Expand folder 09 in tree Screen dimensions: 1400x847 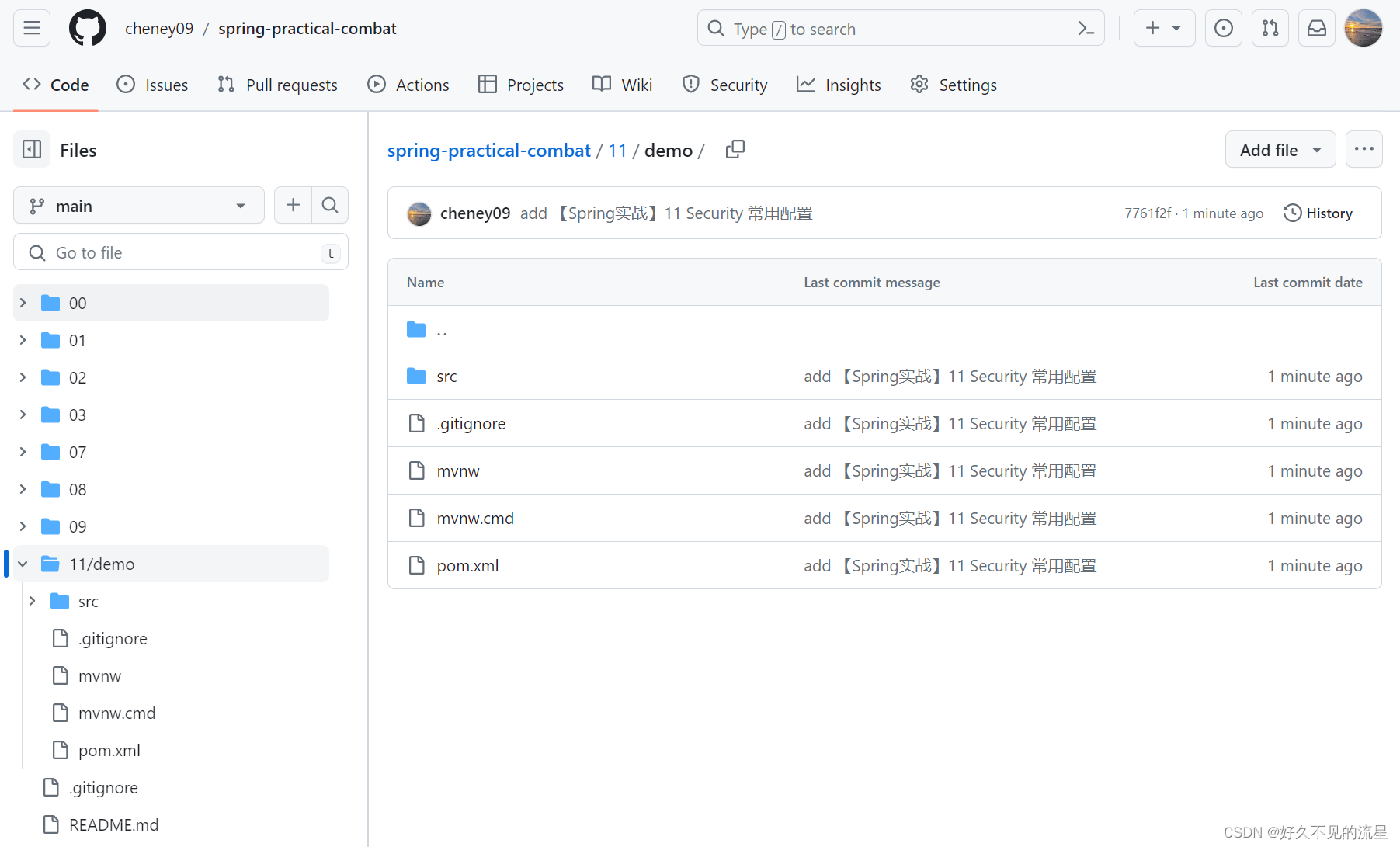click(23, 526)
